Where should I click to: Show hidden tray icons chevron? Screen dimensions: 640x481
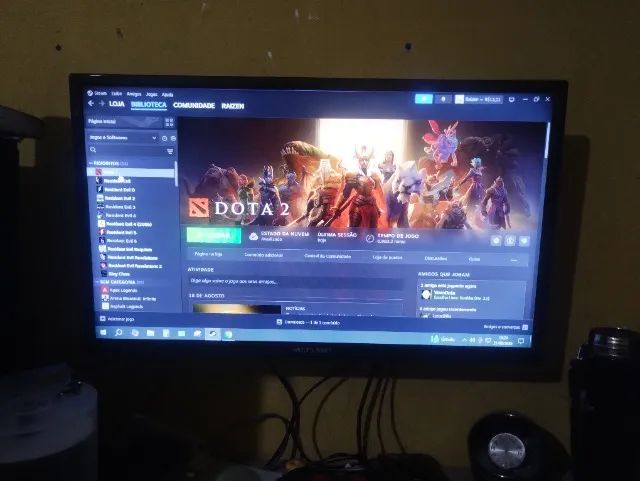pos(464,340)
